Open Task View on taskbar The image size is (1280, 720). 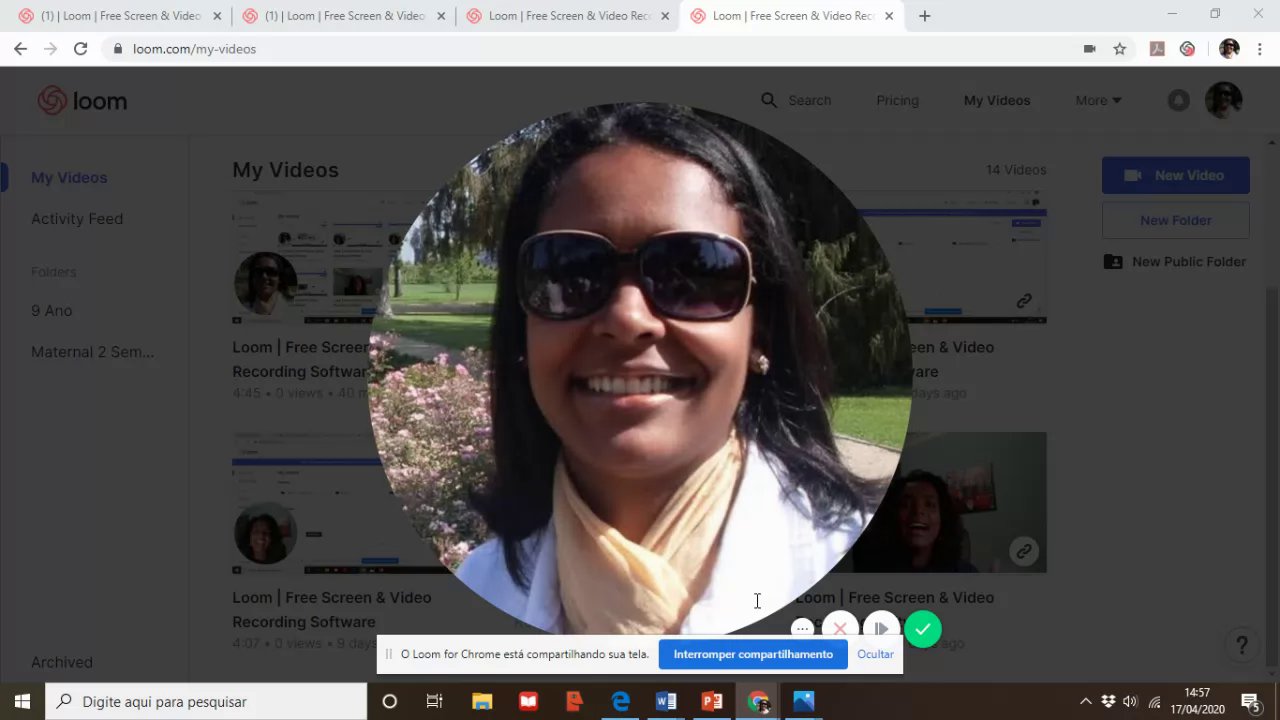tap(434, 701)
